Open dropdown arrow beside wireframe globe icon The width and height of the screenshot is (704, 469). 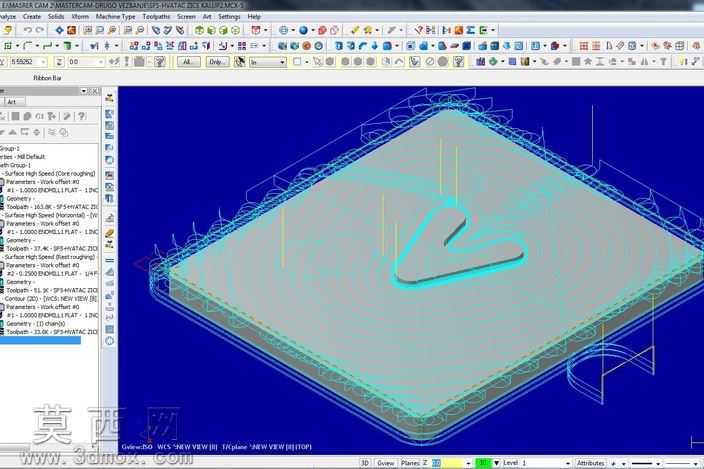coord(293,30)
